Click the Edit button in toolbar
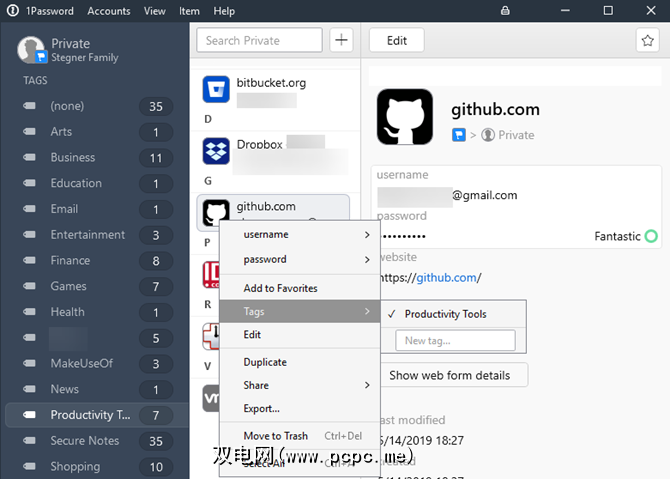The height and width of the screenshot is (479, 670). pos(397,41)
